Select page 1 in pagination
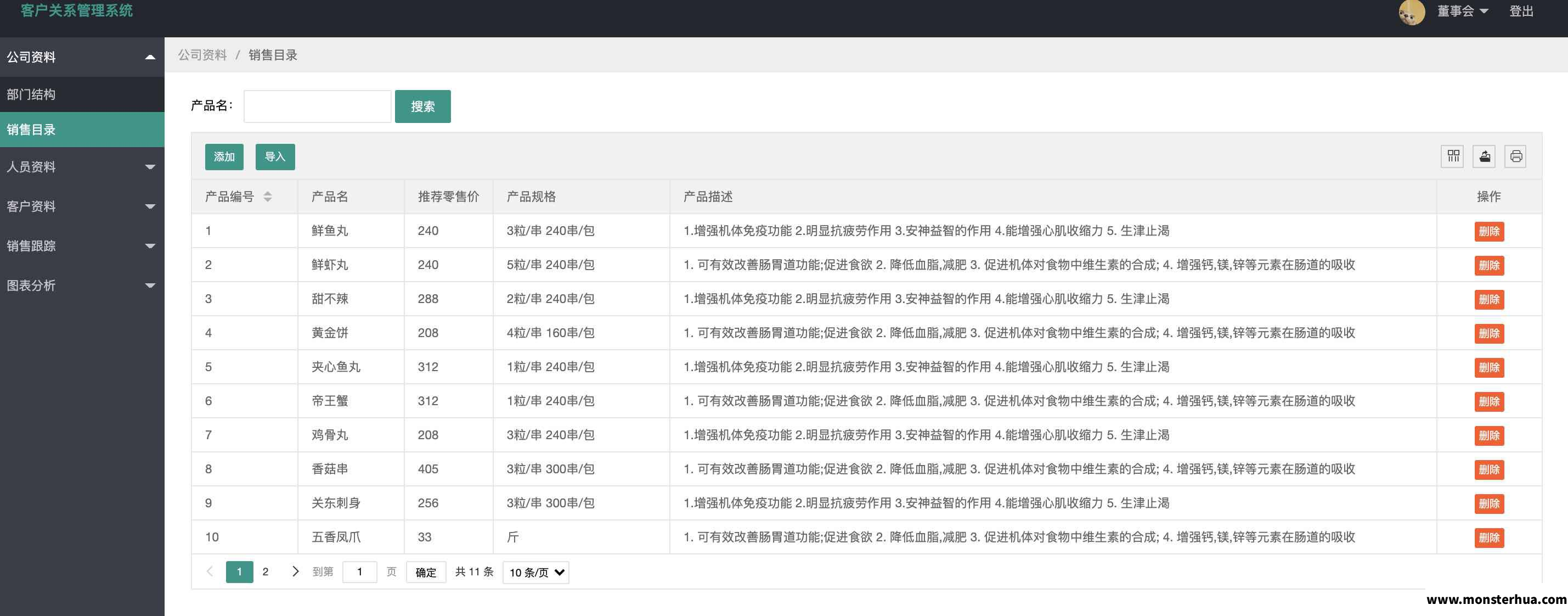This screenshot has height=616, width=1568. (239, 572)
